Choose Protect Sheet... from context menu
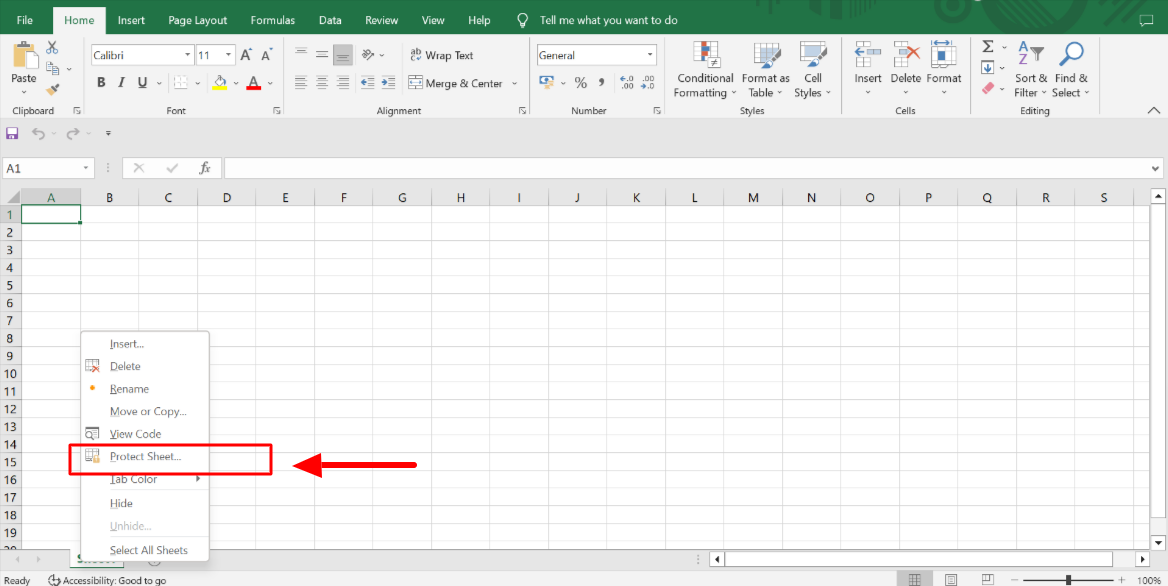This screenshot has width=1168, height=586. (145, 456)
